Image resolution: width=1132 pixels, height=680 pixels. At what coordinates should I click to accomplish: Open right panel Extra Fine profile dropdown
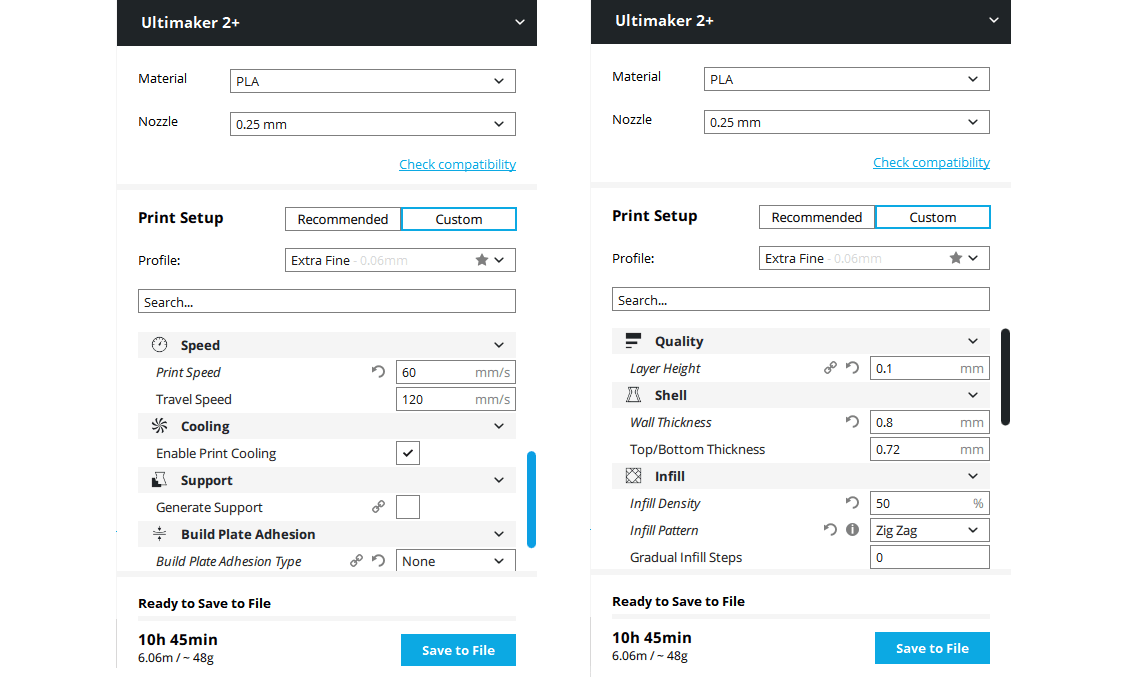coord(874,258)
